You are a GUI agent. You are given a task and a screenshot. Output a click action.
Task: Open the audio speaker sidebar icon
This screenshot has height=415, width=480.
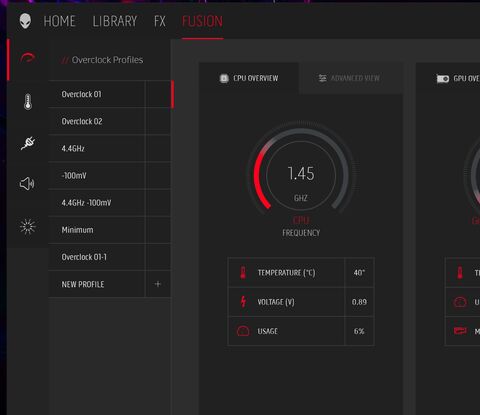coord(27,184)
